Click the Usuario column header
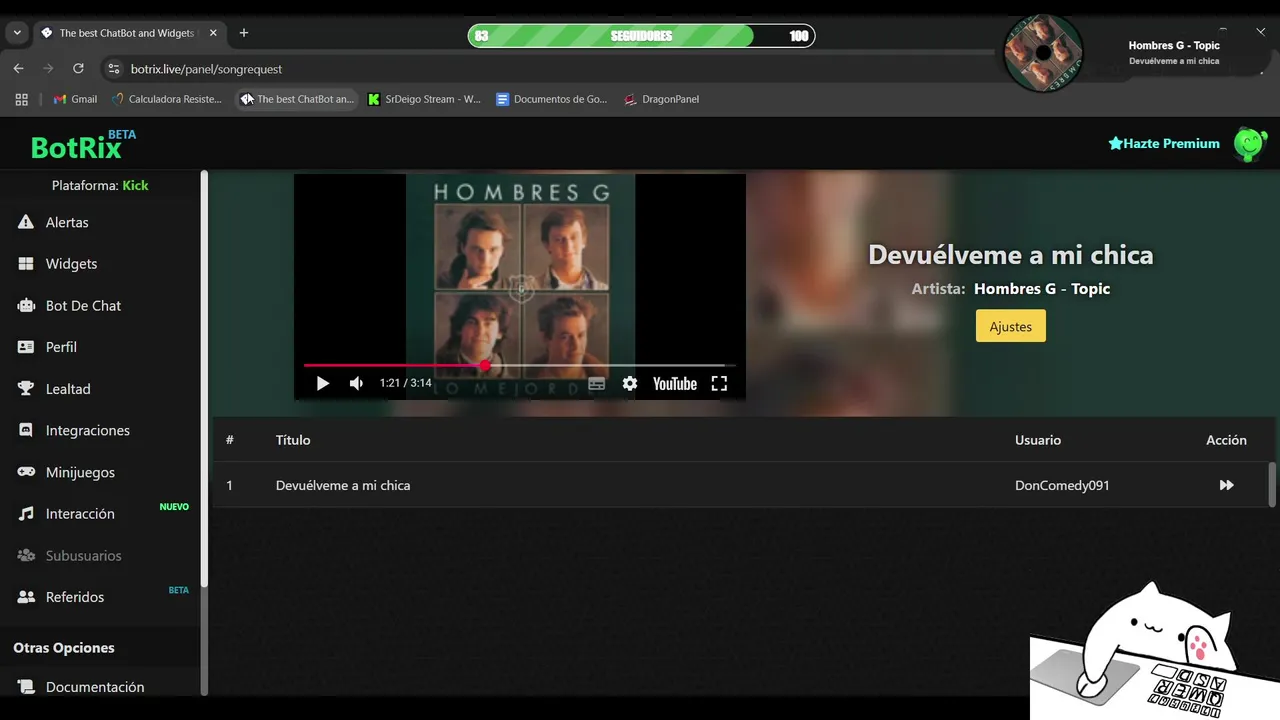The image size is (1280, 720). coord(1038,440)
